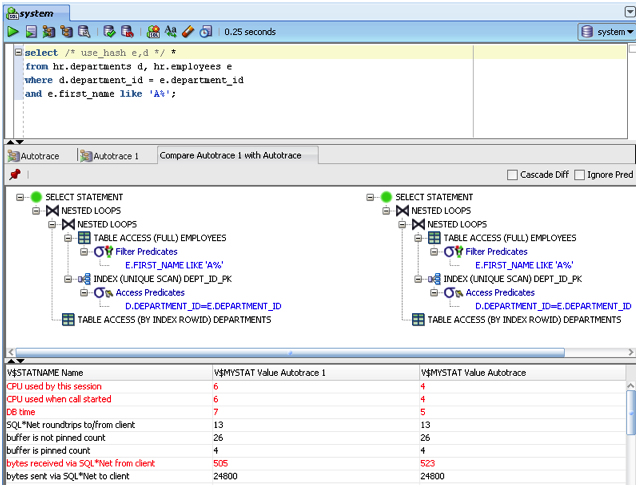Viewport: 638px width, 487px height.
Task: Click the green Run Statement icon
Action: (13, 32)
